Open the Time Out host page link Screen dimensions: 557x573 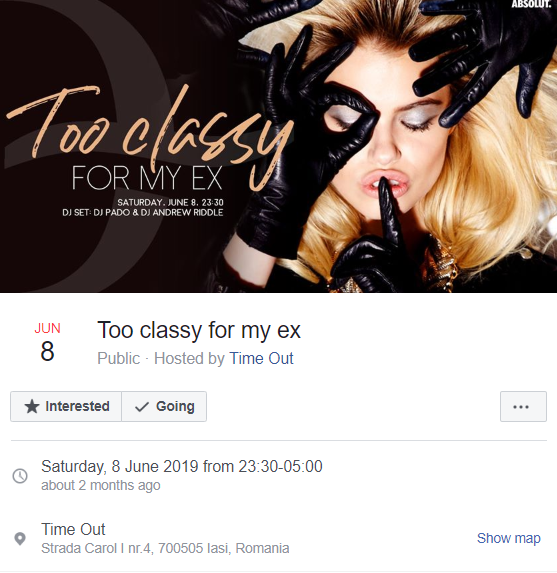tap(261, 358)
